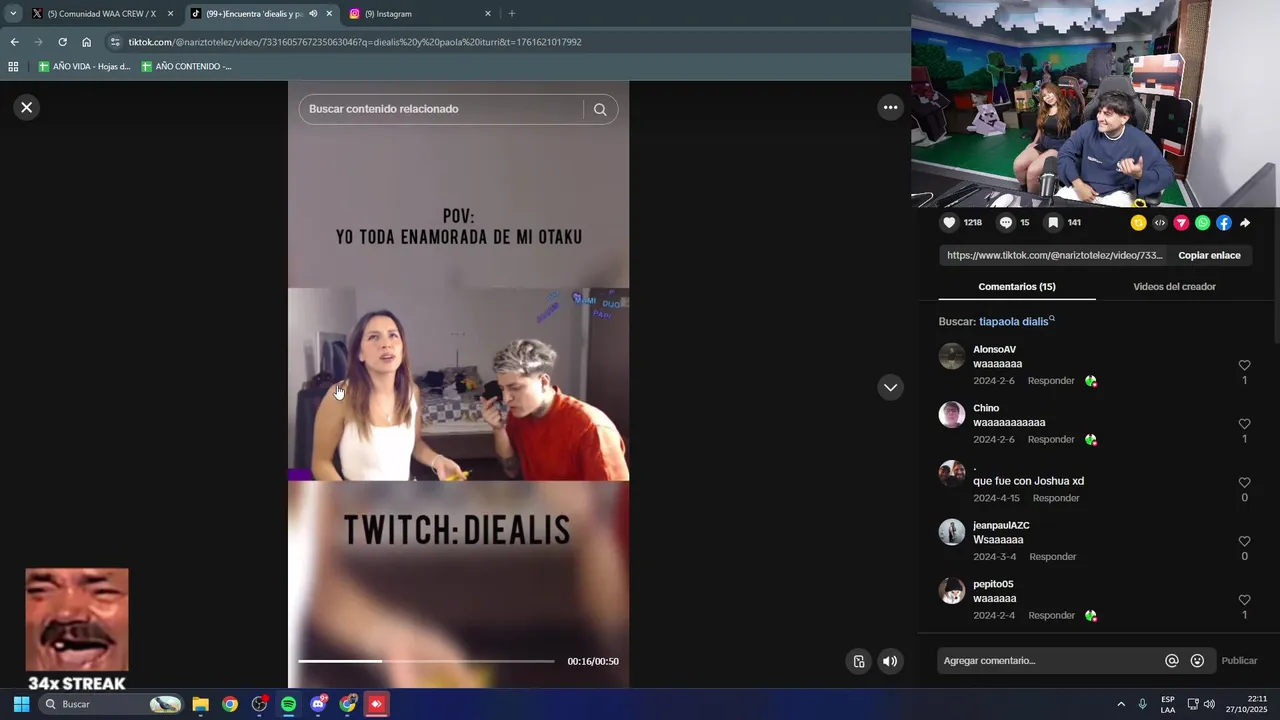Open comments via speech bubble icon

click(x=1006, y=223)
